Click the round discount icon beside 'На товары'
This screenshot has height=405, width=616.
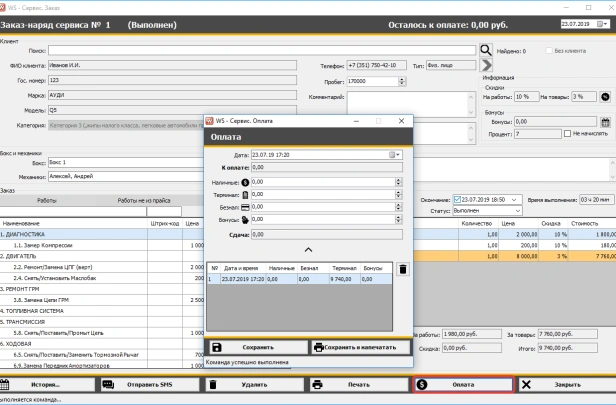604,96
